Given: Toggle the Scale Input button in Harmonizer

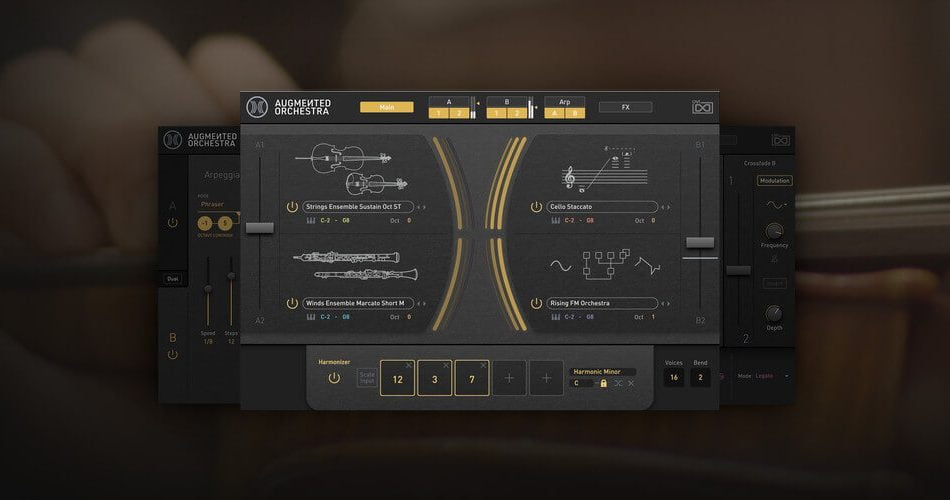Looking at the screenshot, I should click(367, 378).
